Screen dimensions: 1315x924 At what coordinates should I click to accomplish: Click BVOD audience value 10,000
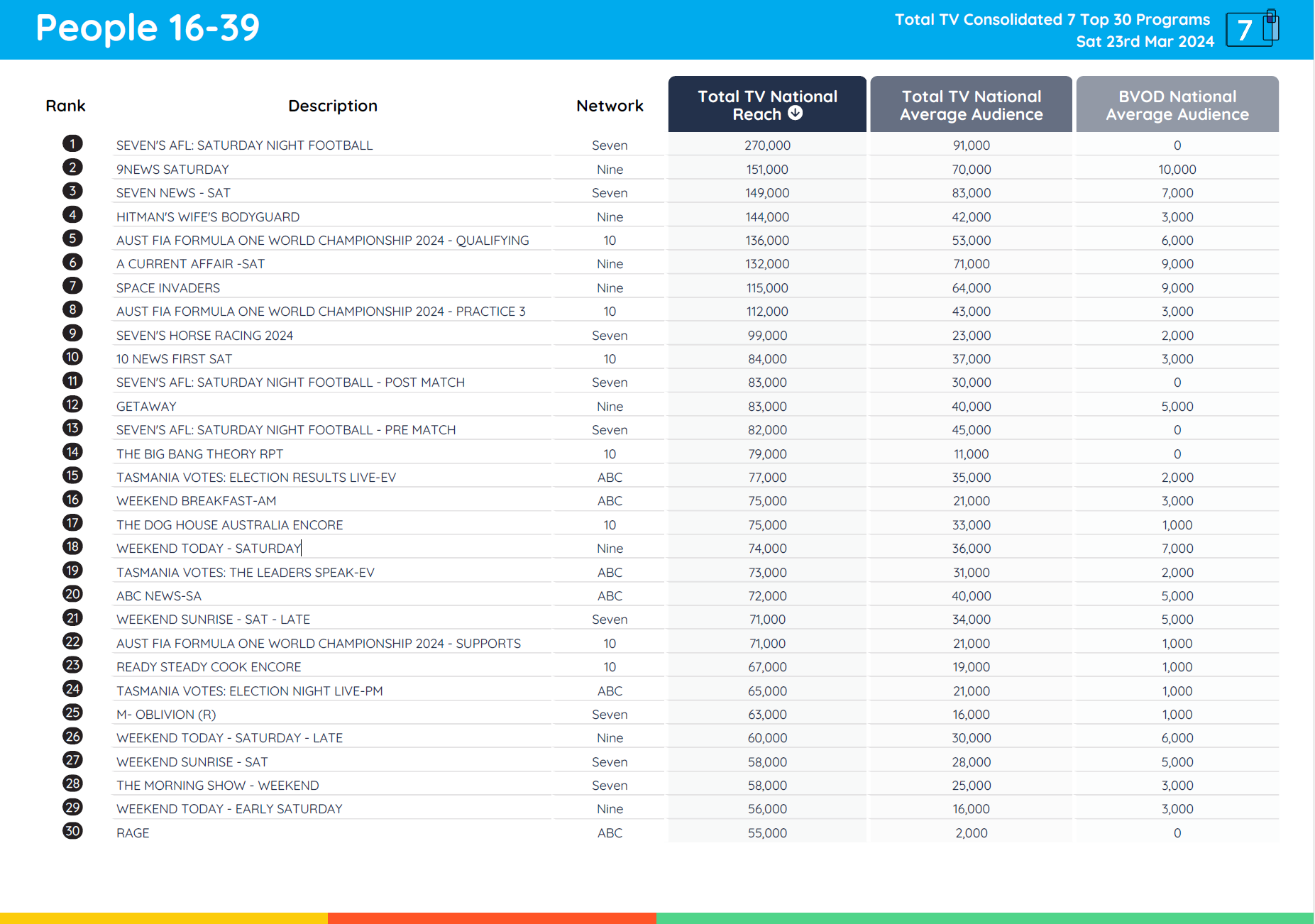click(1177, 170)
